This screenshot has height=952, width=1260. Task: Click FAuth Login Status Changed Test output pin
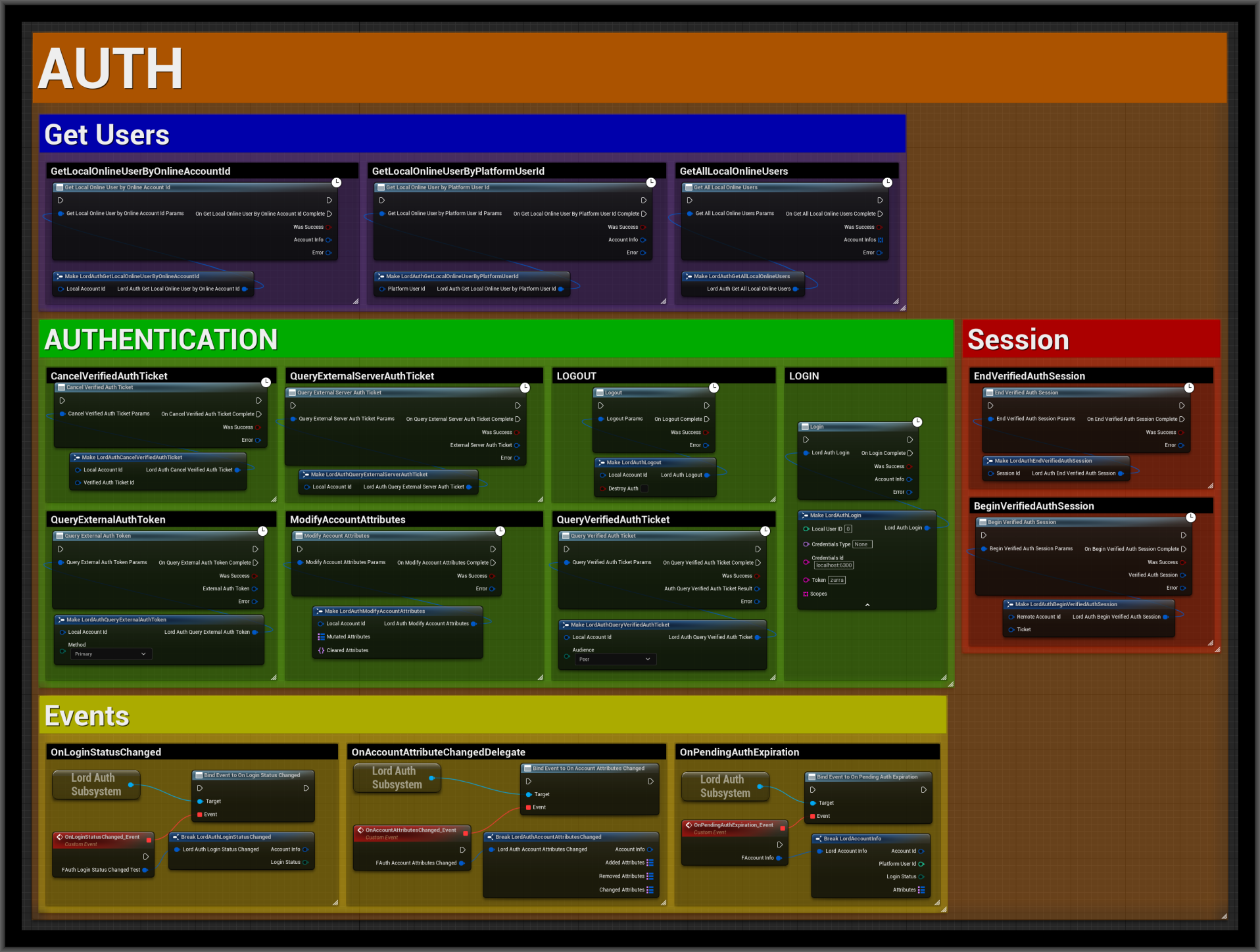click(145, 870)
